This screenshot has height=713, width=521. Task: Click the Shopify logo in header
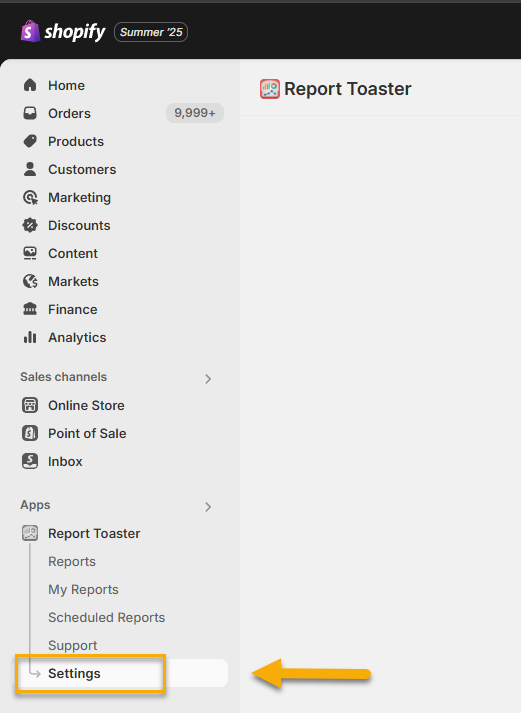point(63,32)
